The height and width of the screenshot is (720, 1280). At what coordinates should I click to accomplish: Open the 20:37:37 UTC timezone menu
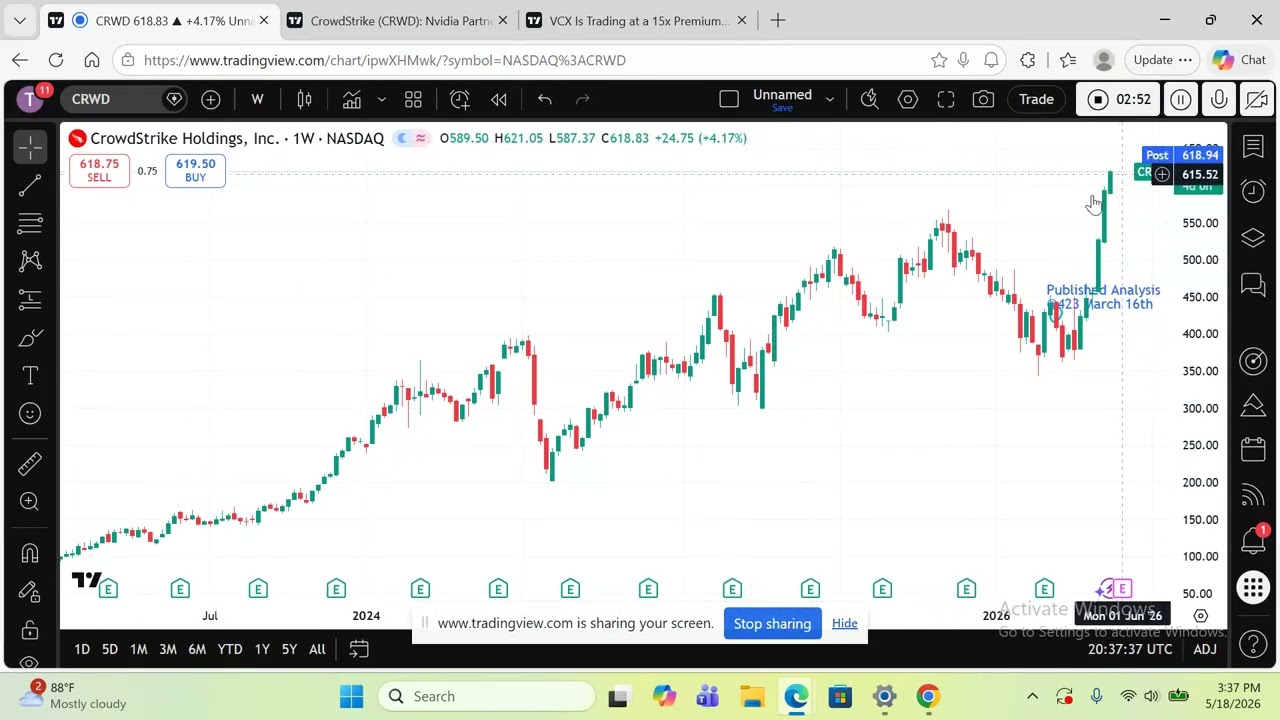tap(1130, 650)
